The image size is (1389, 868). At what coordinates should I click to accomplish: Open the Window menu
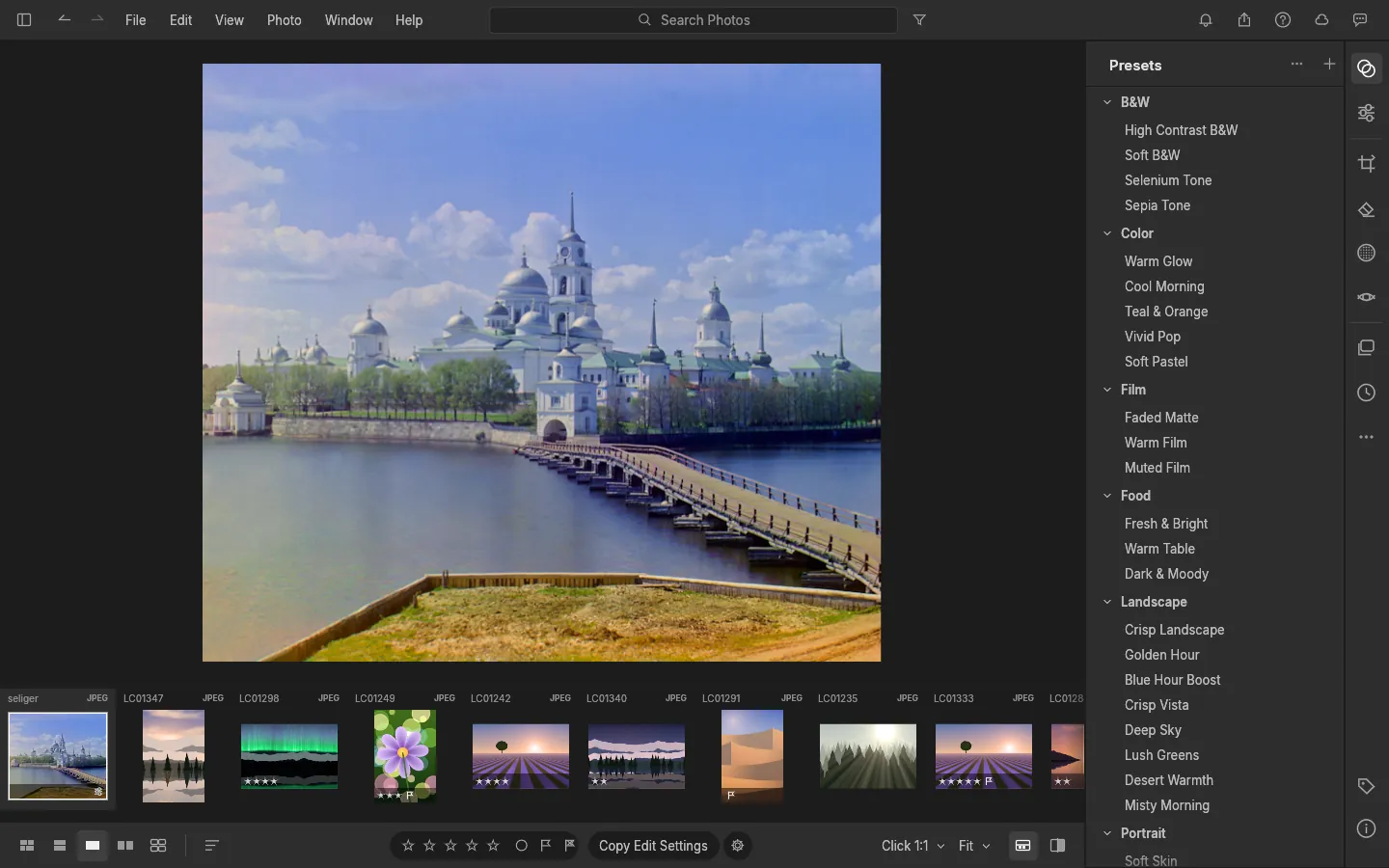click(348, 19)
